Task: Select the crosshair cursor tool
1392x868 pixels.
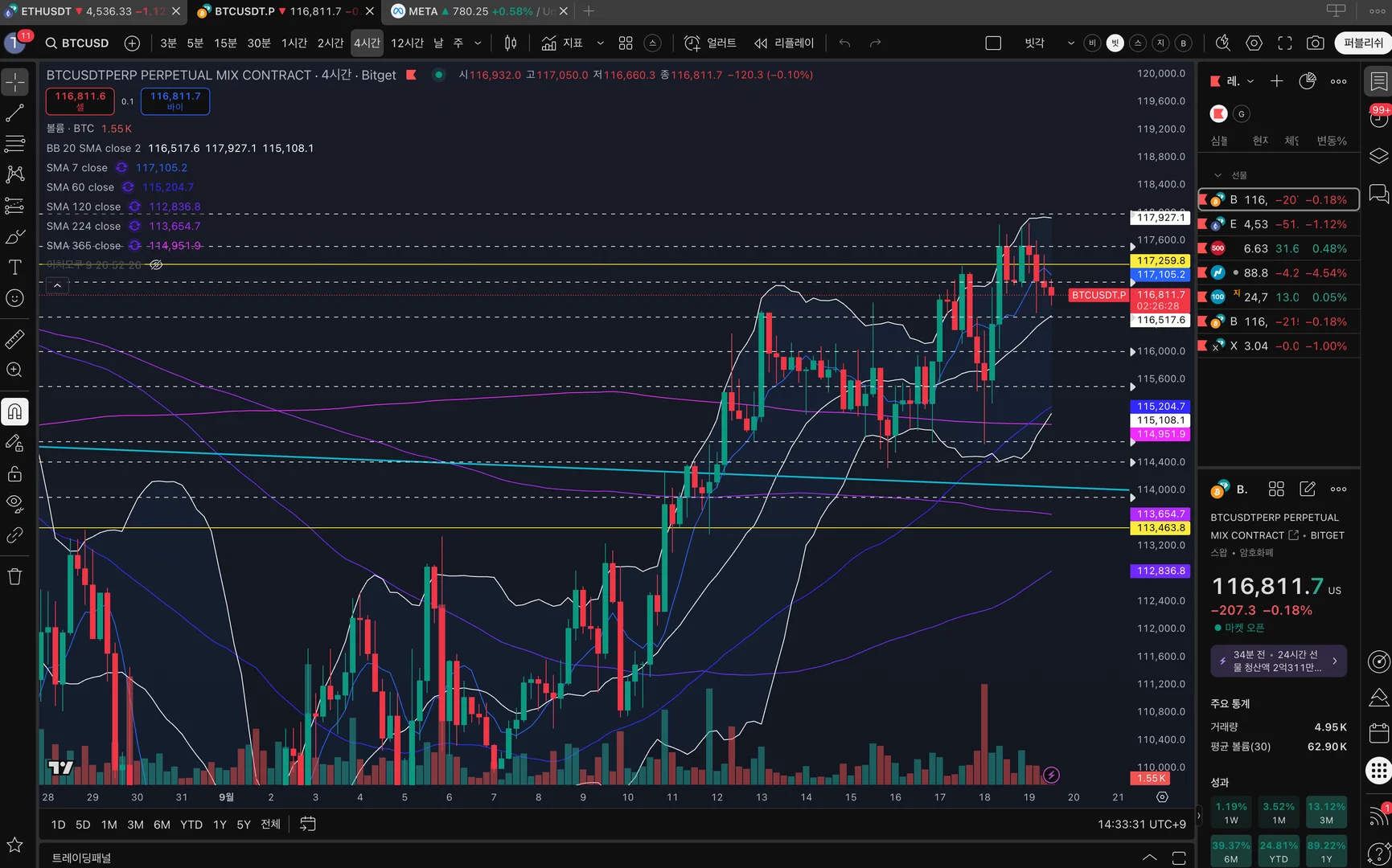Action: 15,82
